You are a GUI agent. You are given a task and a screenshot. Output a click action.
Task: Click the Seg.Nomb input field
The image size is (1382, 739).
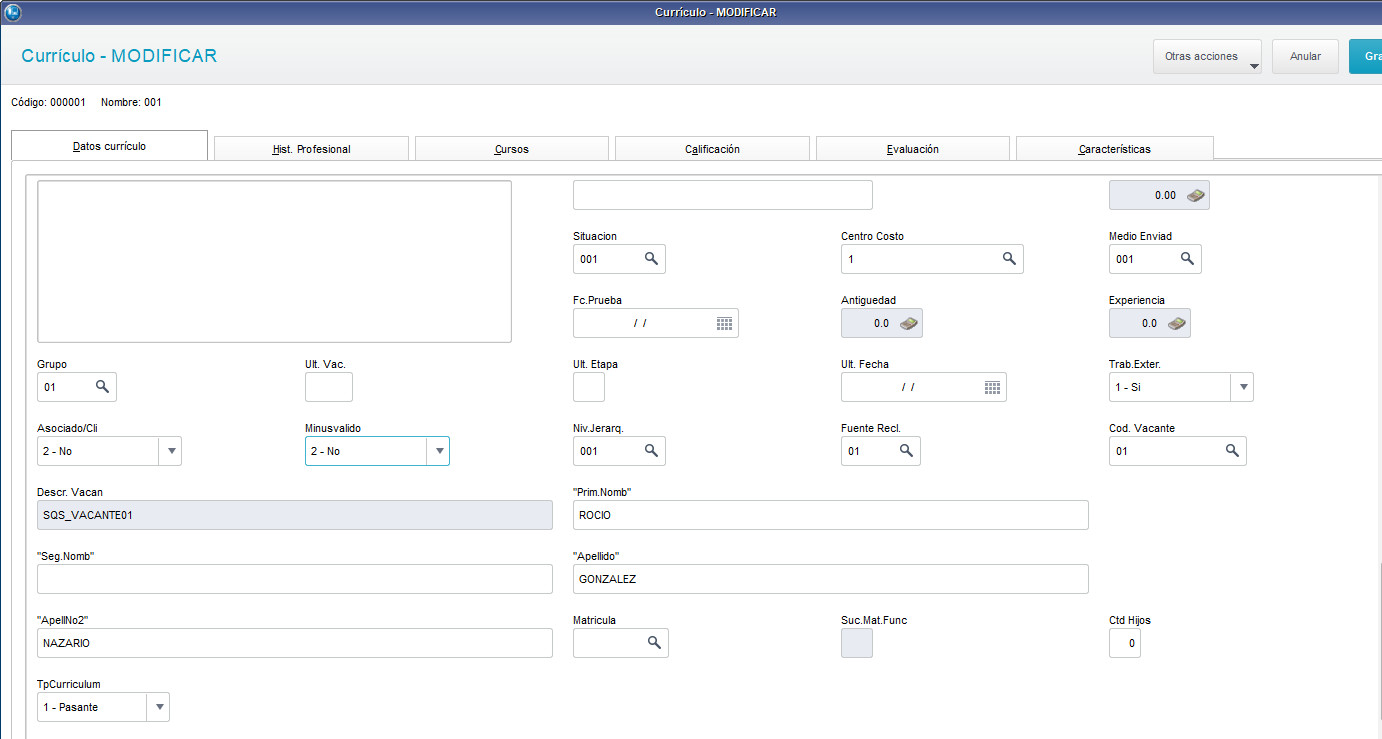tap(294, 579)
